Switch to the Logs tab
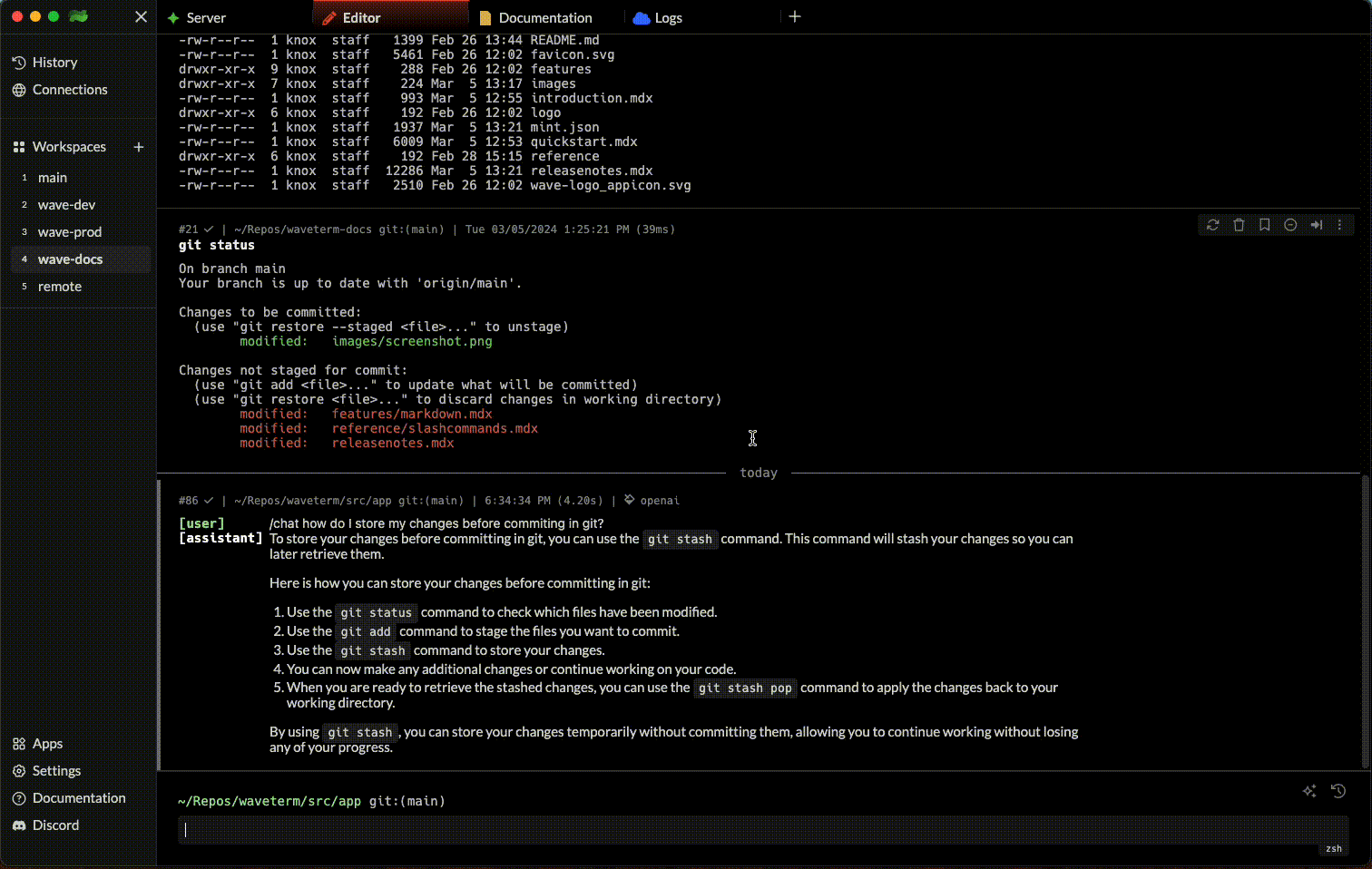The height and width of the screenshot is (869, 1372). [x=702, y=17]
